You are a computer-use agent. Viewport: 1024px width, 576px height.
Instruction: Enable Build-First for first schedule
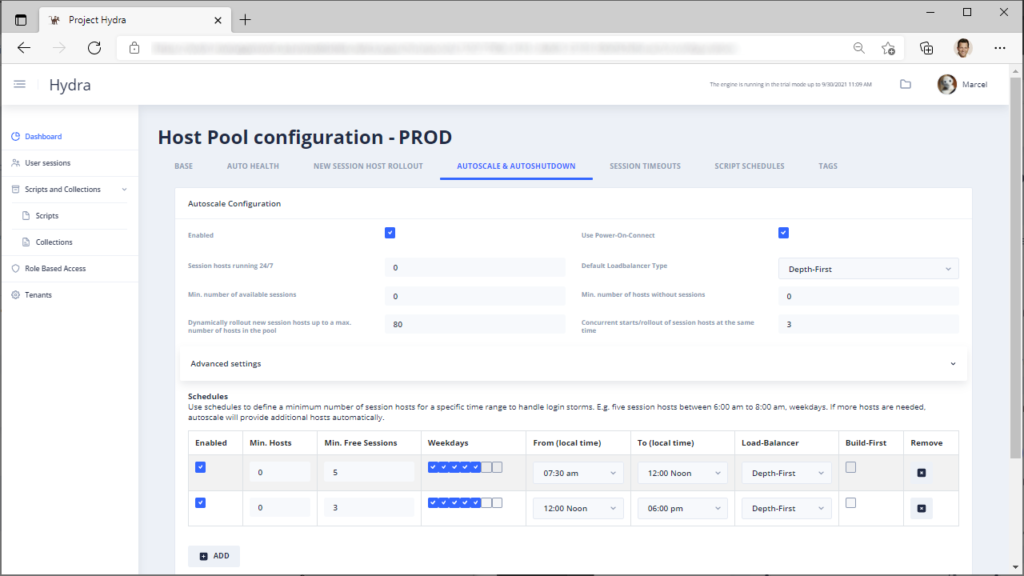[850, 468]
